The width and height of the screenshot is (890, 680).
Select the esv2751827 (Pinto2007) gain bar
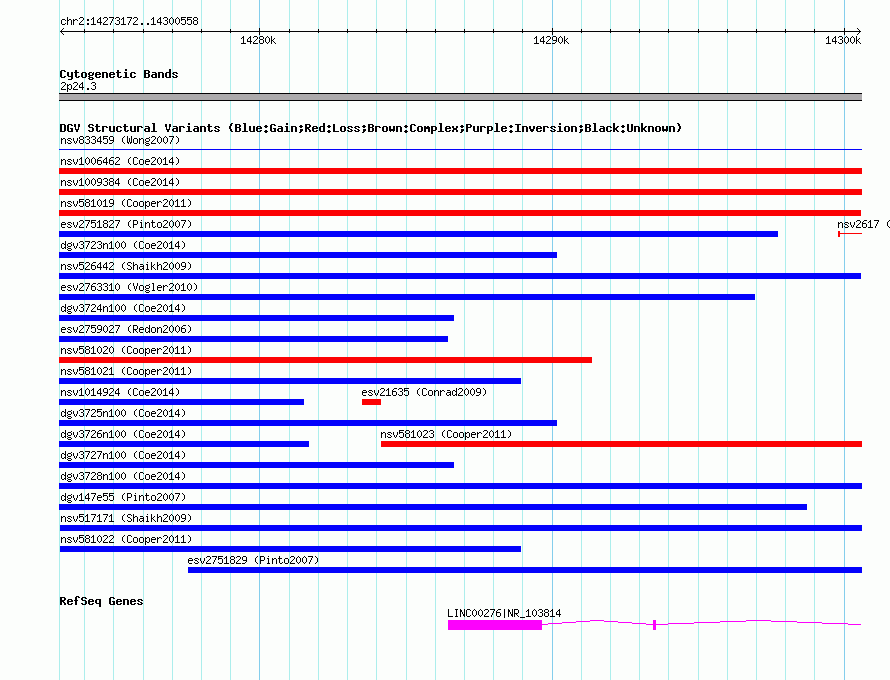(418, 234)
